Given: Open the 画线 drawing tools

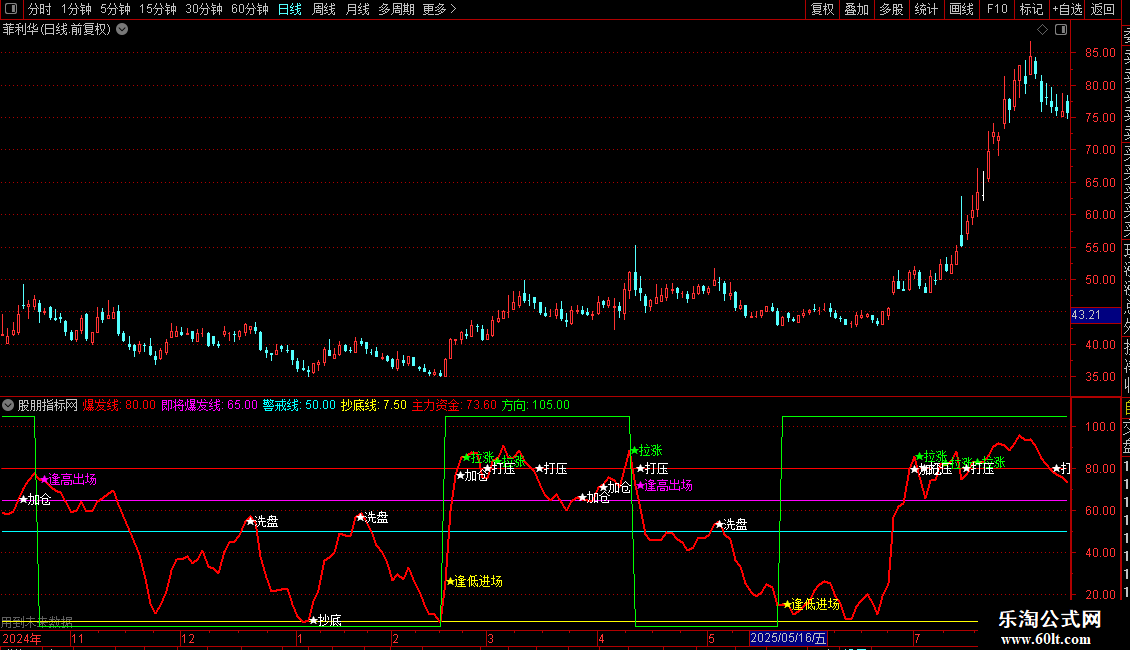Looking at the screenshot, I should pos(961,9).
